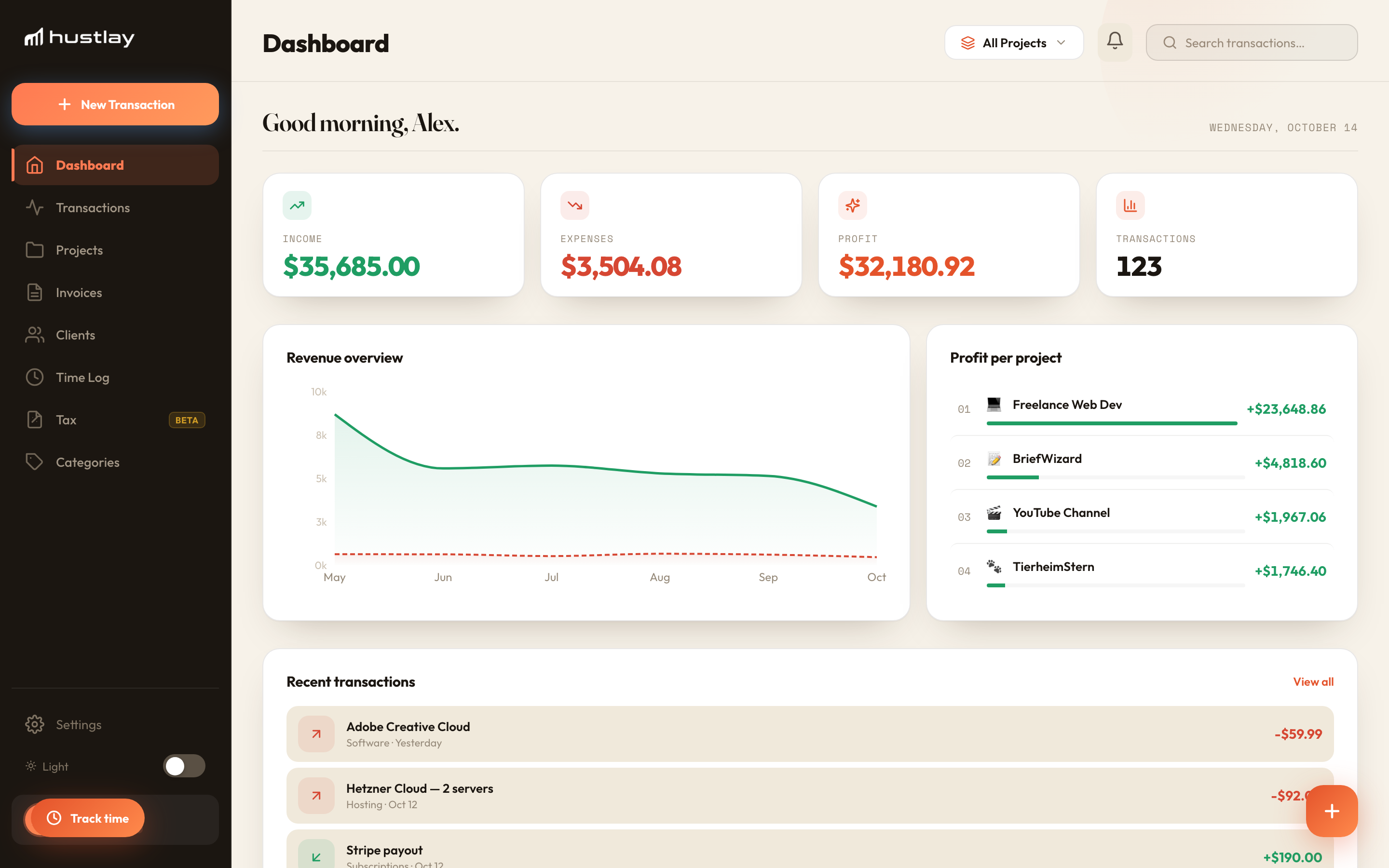Focus the Search transactions field
Image resolution: width=1389 pixels, height=868 pixels.
(1251, 42)
